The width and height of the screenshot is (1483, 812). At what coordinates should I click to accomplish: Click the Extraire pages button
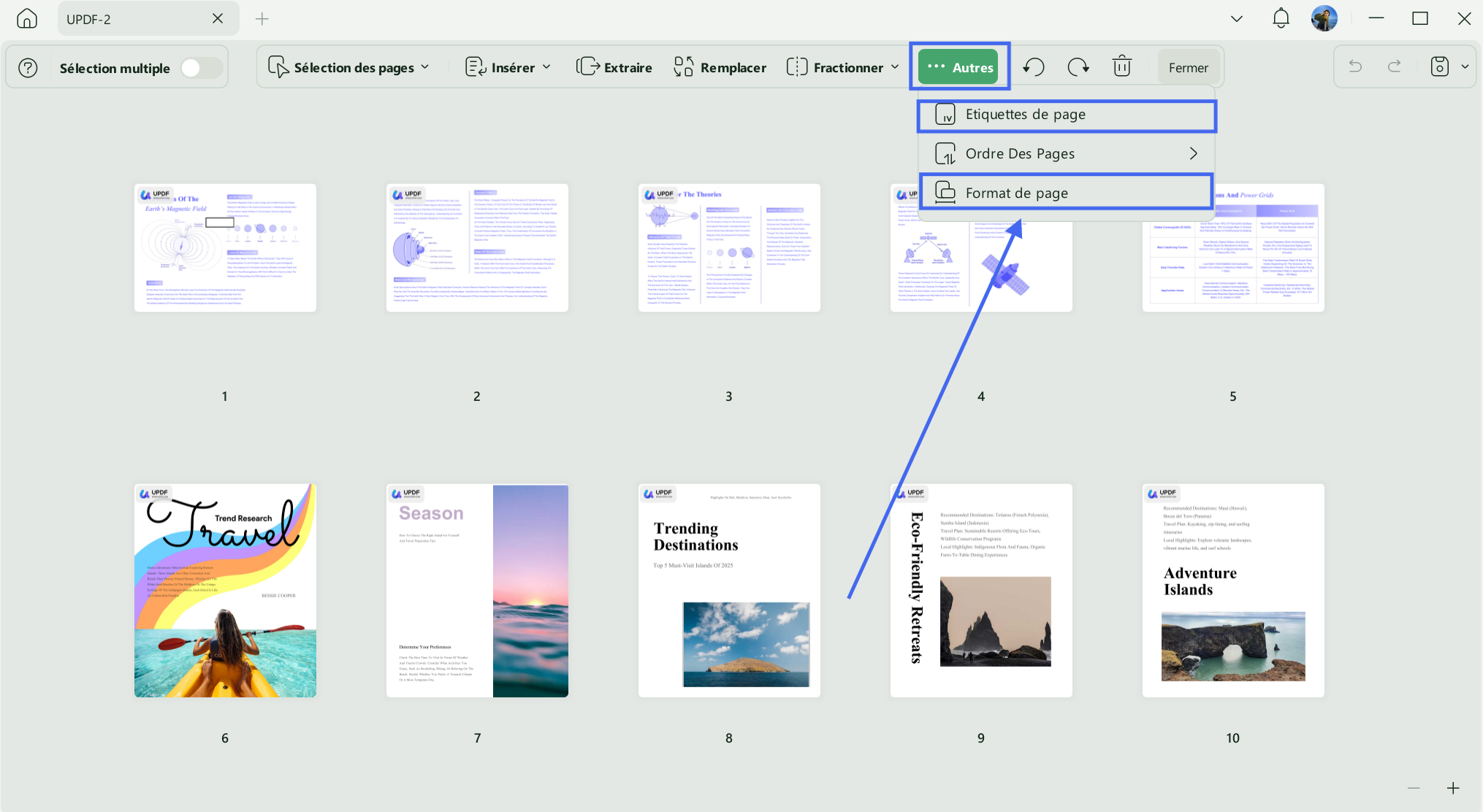614,68
